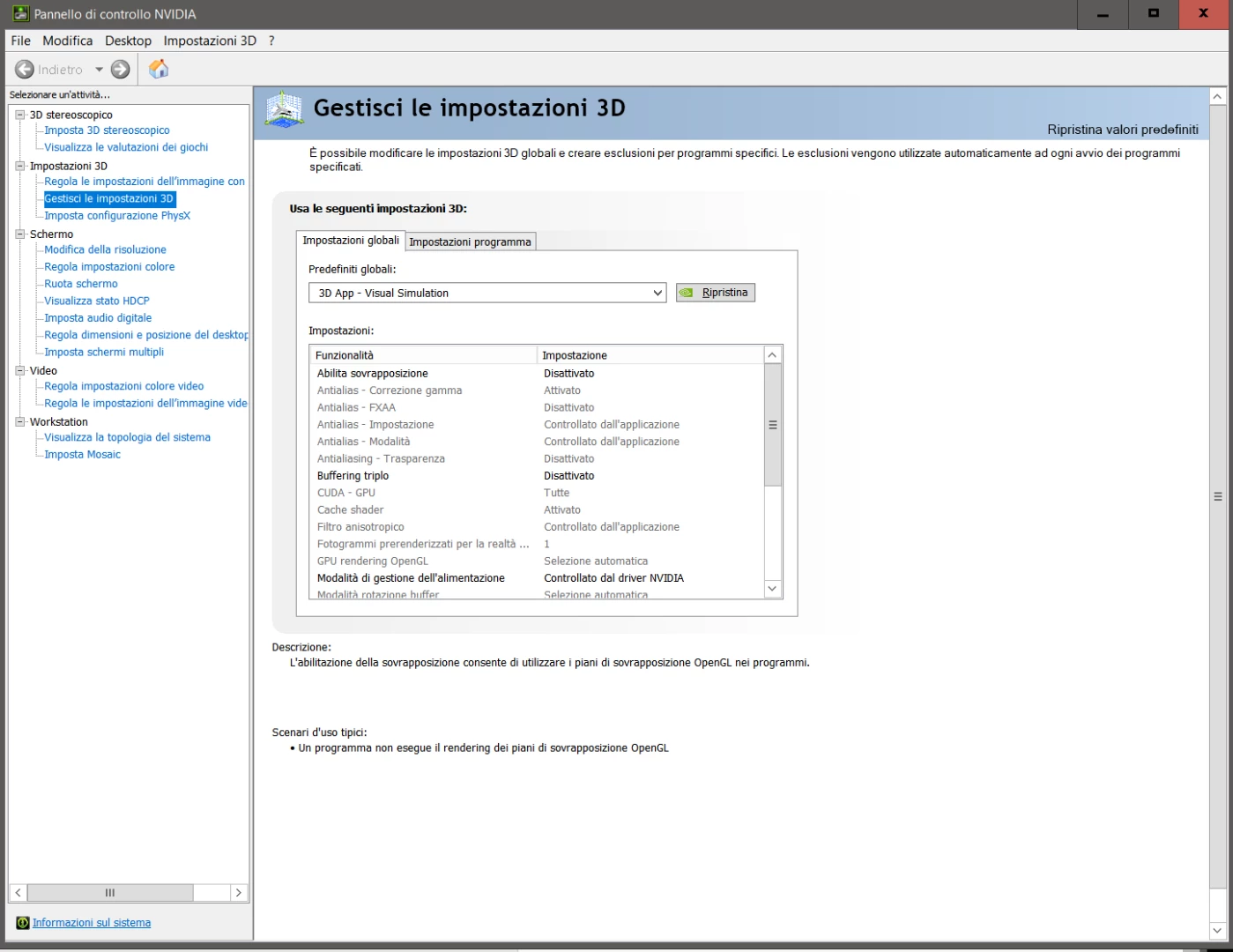Open Regola dimensioni e posizione del desktop
The width and height of the screenshot is (1233, 952).
146,335
